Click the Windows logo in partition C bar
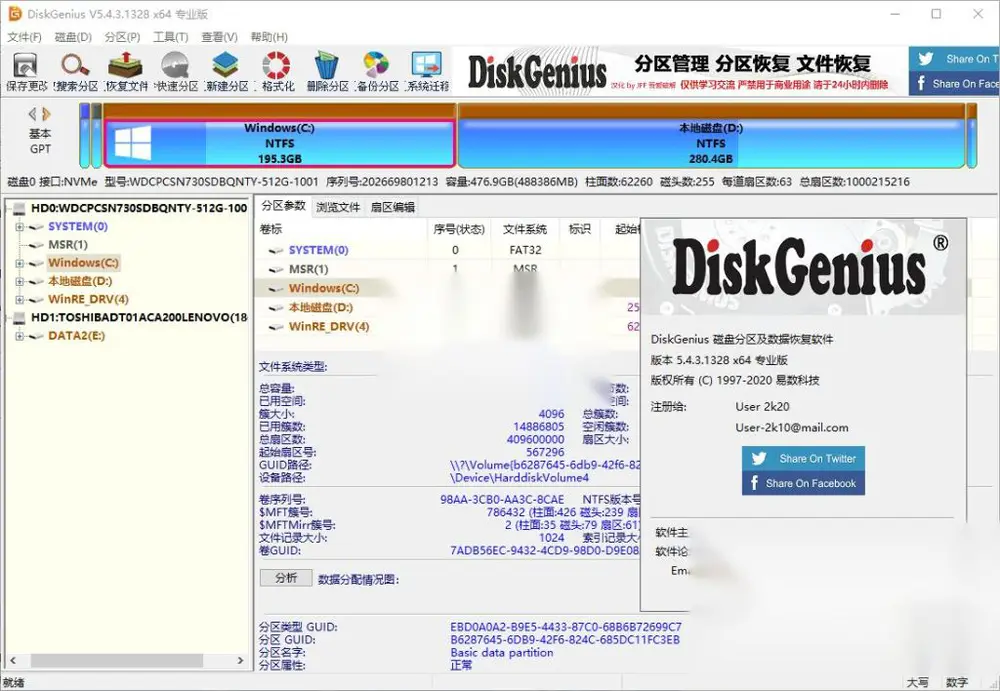 coord(133,143)
